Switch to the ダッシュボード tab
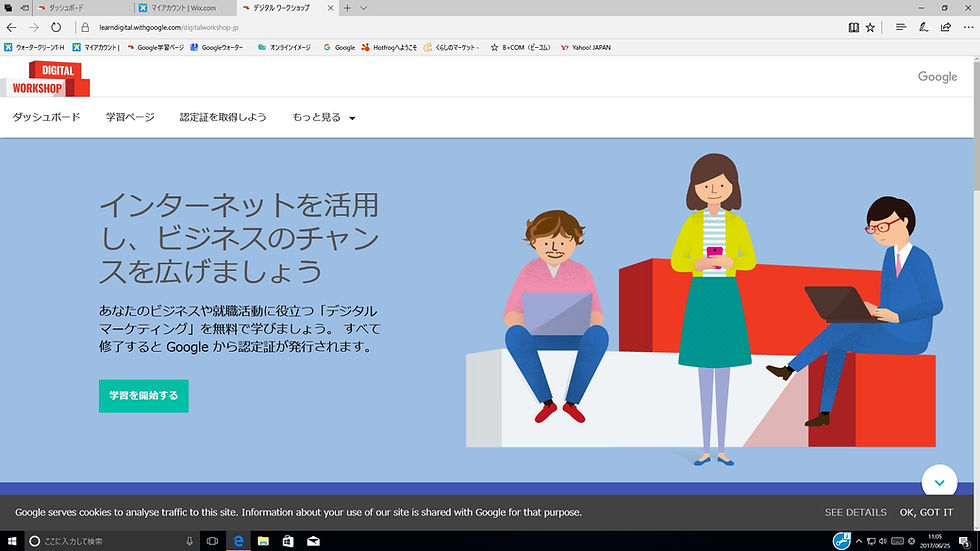Screen dimensions: 980x551 coord(84,8)
